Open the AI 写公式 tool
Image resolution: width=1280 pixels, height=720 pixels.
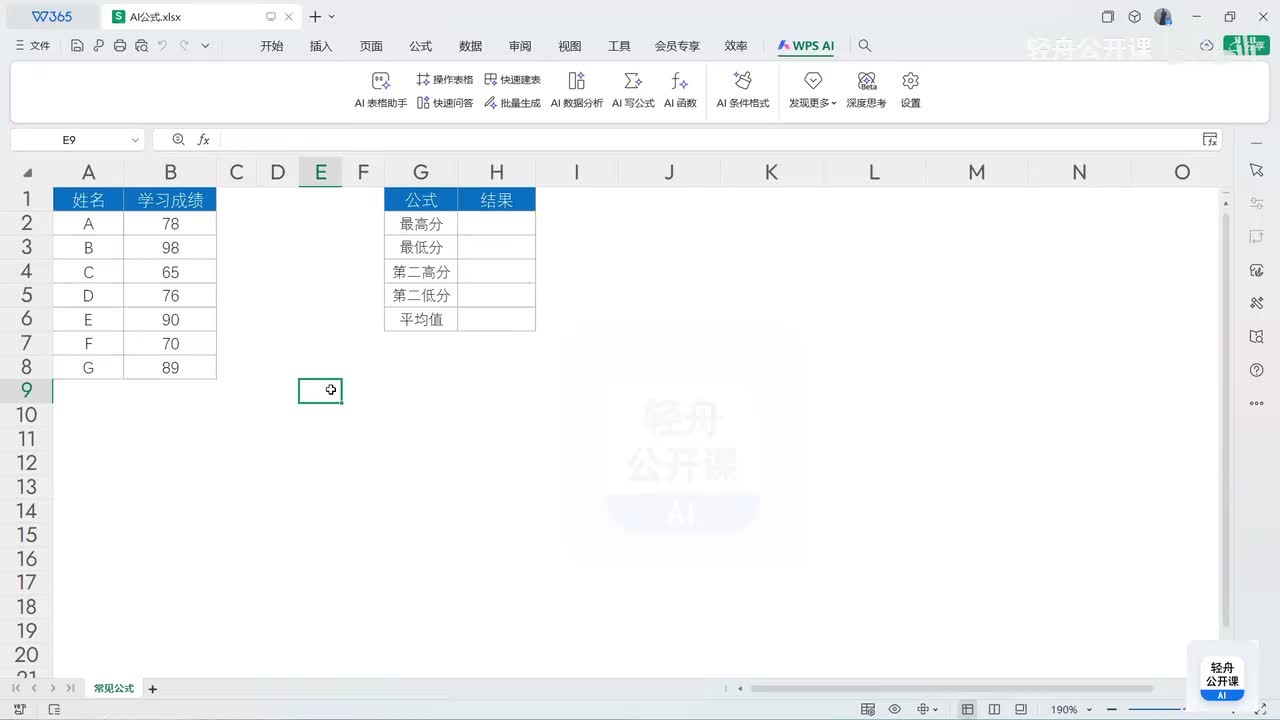[633, 90]
